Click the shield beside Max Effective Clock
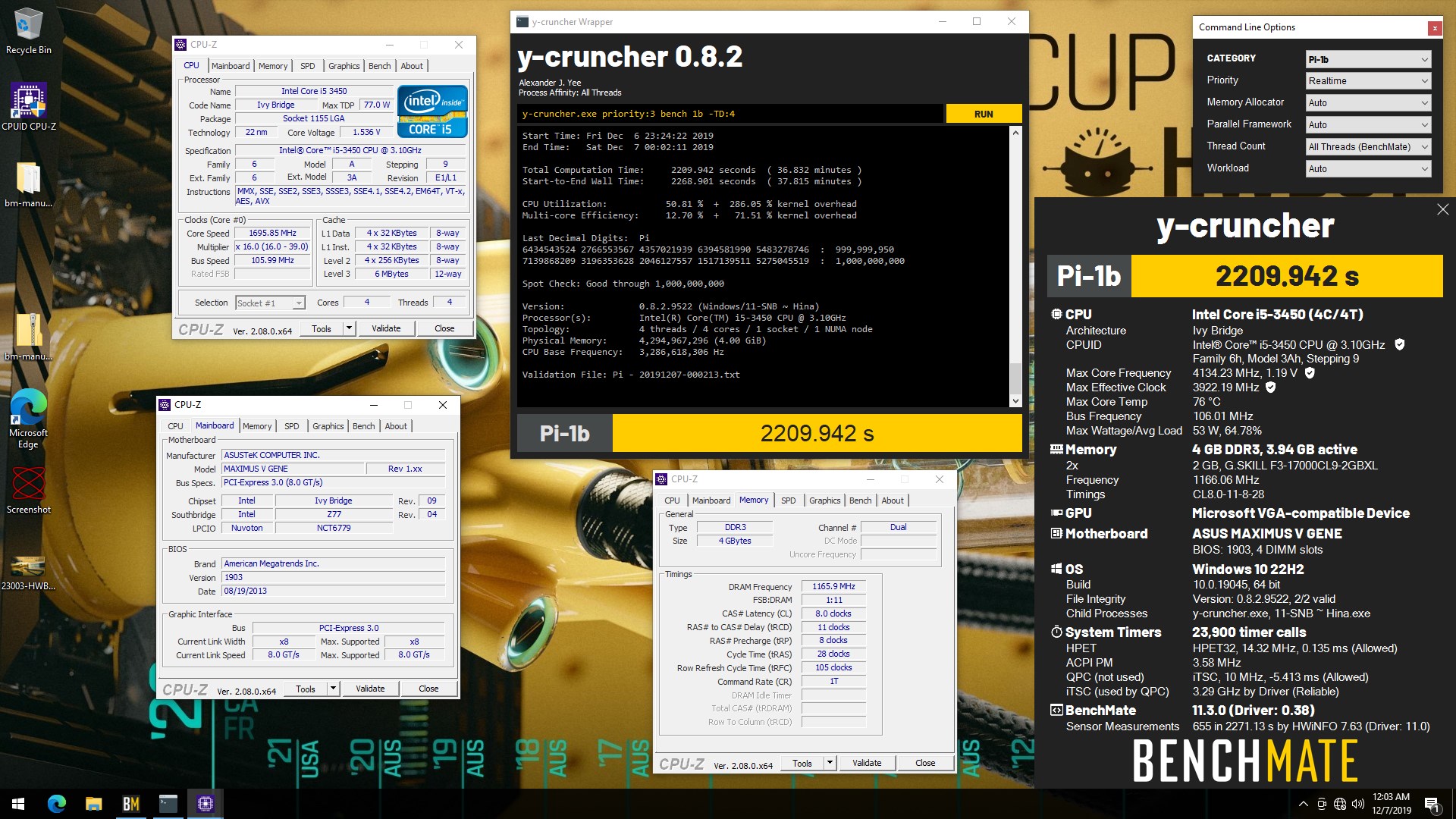The width and height of the screenshot is (1456, 819). click(1271, 387)
